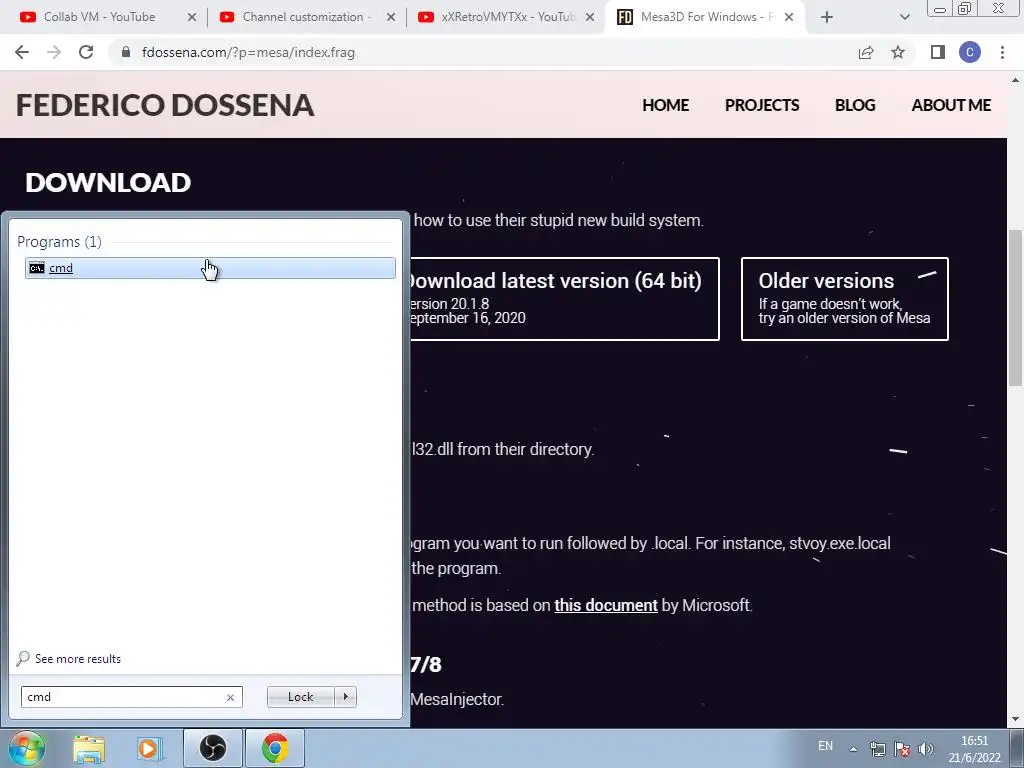Open the 'this document' Microsoft link
The width and height of the screenshot is (1024, 768).
pyautogui.click(x=606, y=605)
